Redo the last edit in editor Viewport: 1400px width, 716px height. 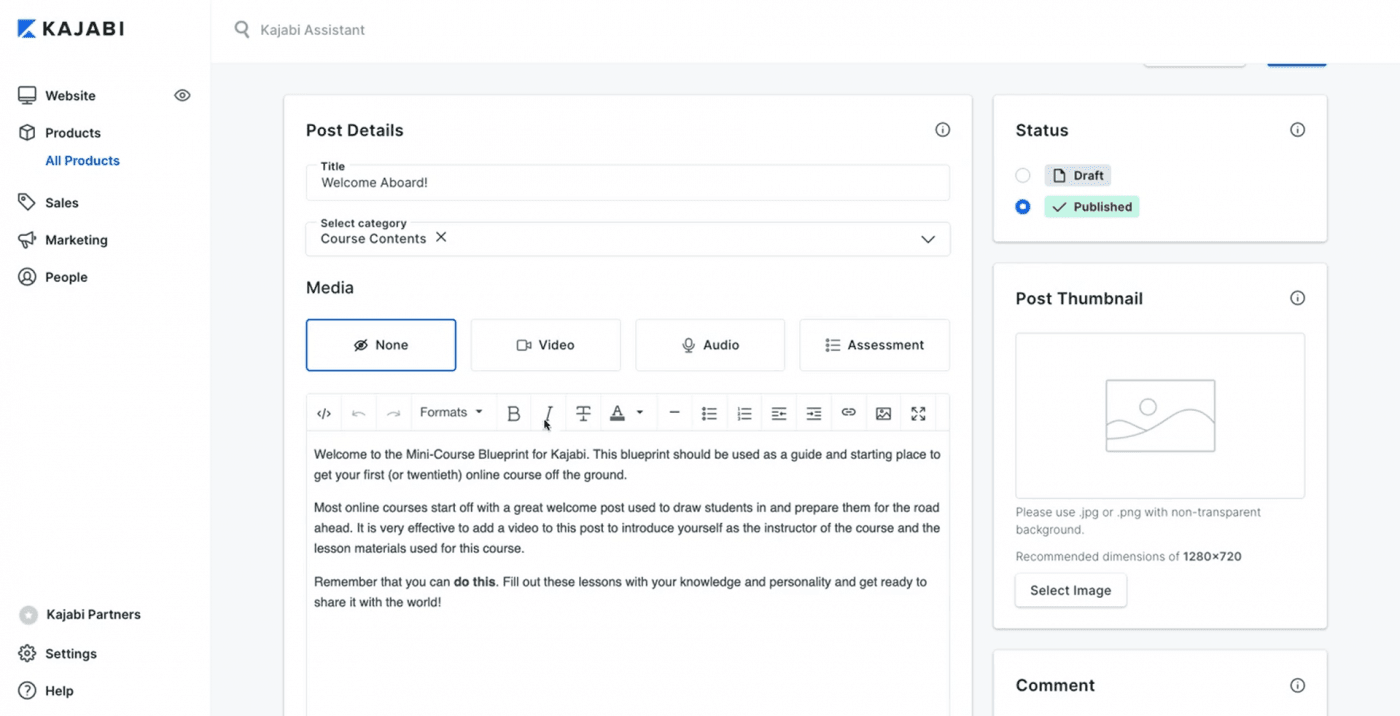point(394,413)
